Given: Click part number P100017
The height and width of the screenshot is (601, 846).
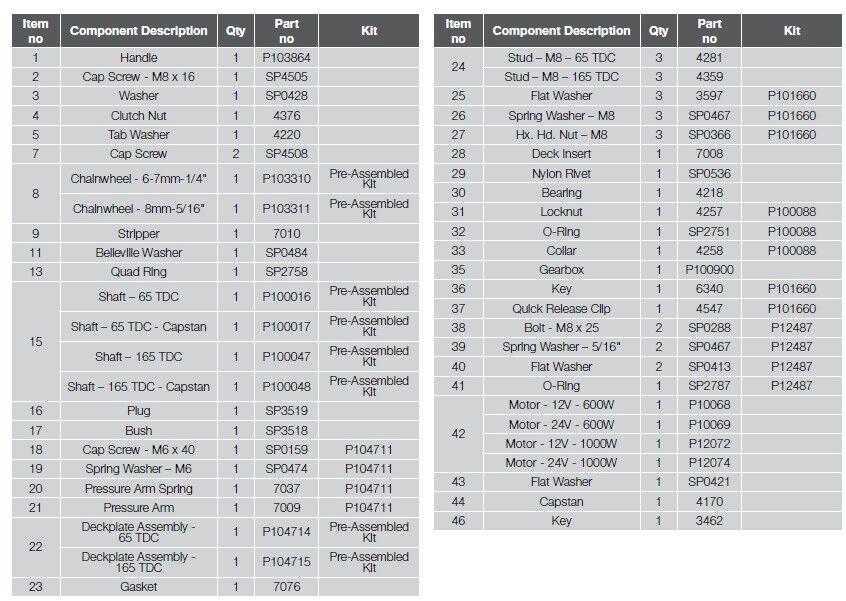Looking at the screenshot, I should click(x=286, y=326).
